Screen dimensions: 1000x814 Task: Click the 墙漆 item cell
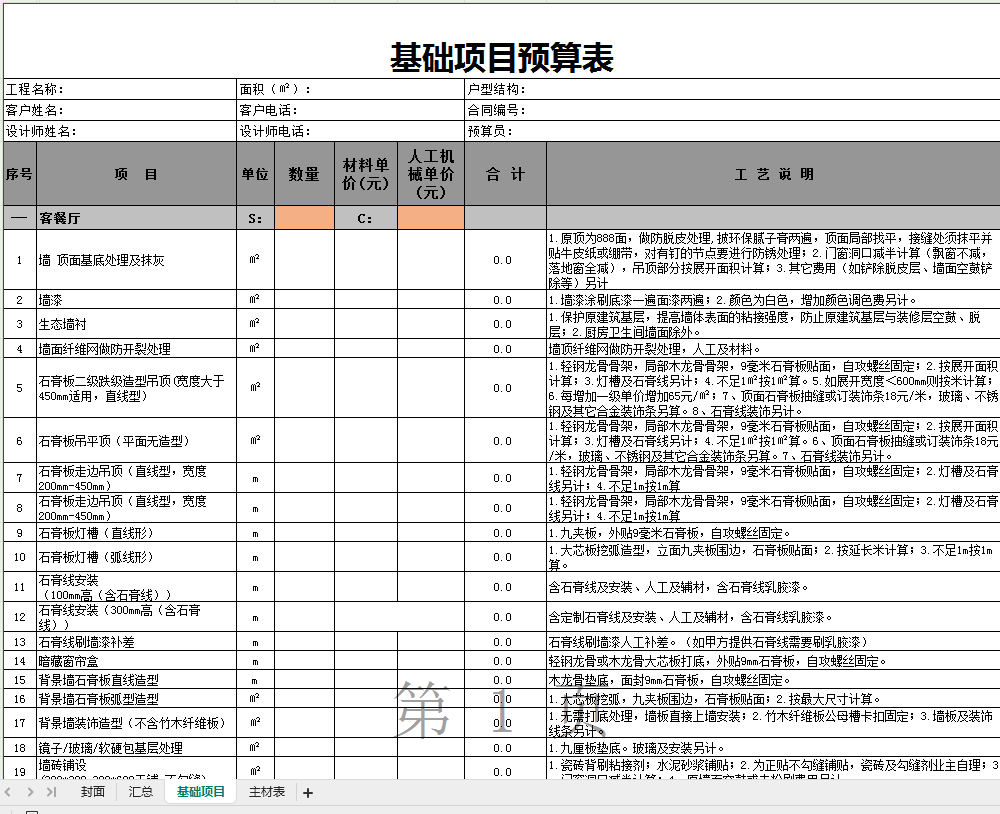(x=136, y=300)
